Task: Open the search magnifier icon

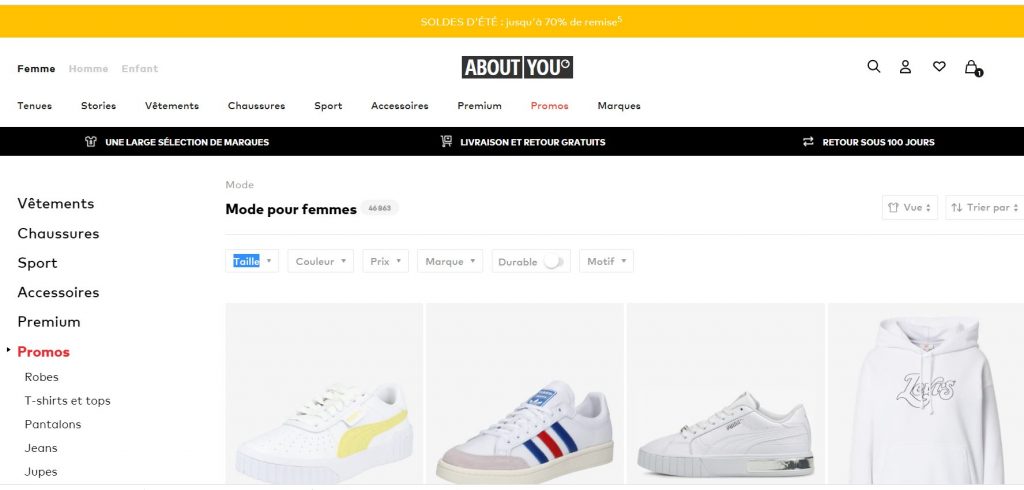Action: pyautogui.click(x=873, y=67)
